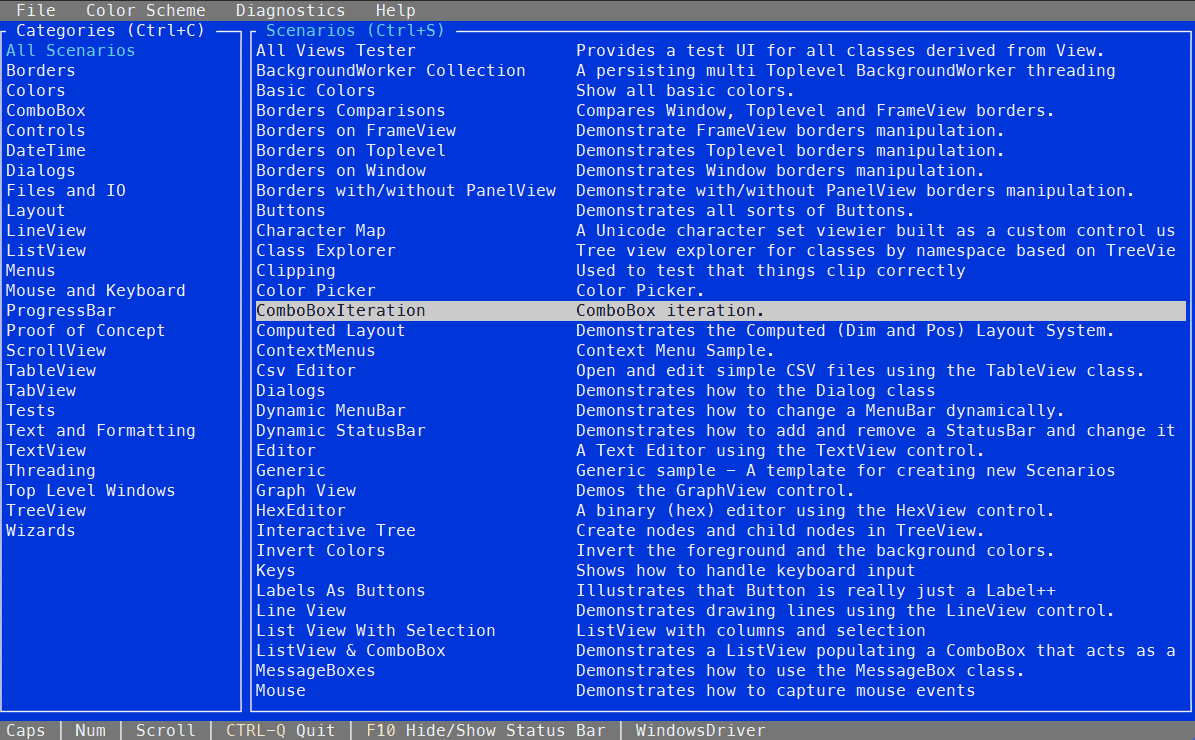Select the Threading category
The image size is (1195, 740).
pyautogui.click(x=50, y=470)
